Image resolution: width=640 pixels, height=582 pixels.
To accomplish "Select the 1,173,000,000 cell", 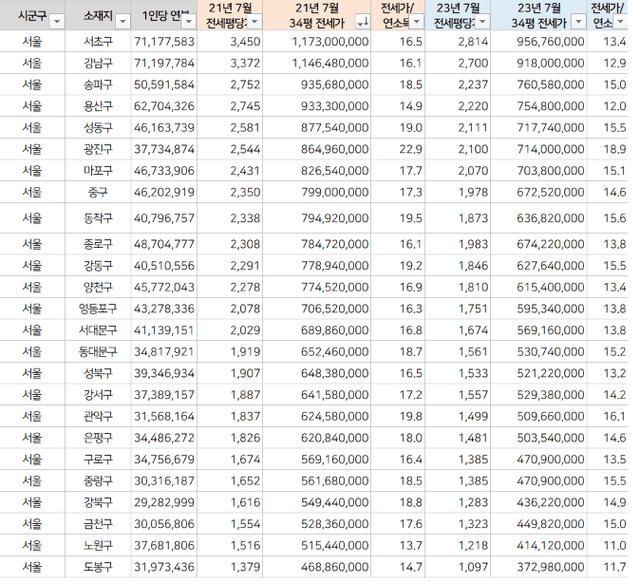I will (317, 42).
